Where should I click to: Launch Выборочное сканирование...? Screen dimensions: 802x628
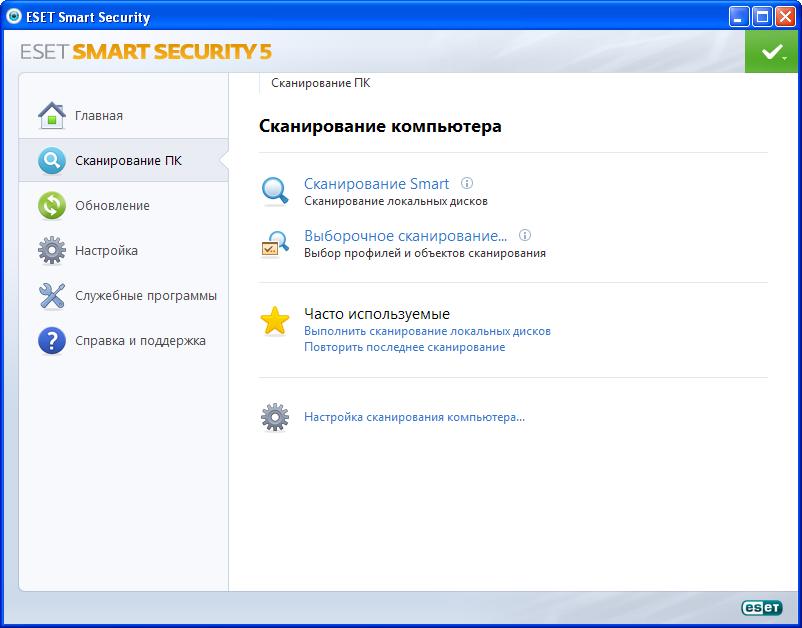(406, 236)
